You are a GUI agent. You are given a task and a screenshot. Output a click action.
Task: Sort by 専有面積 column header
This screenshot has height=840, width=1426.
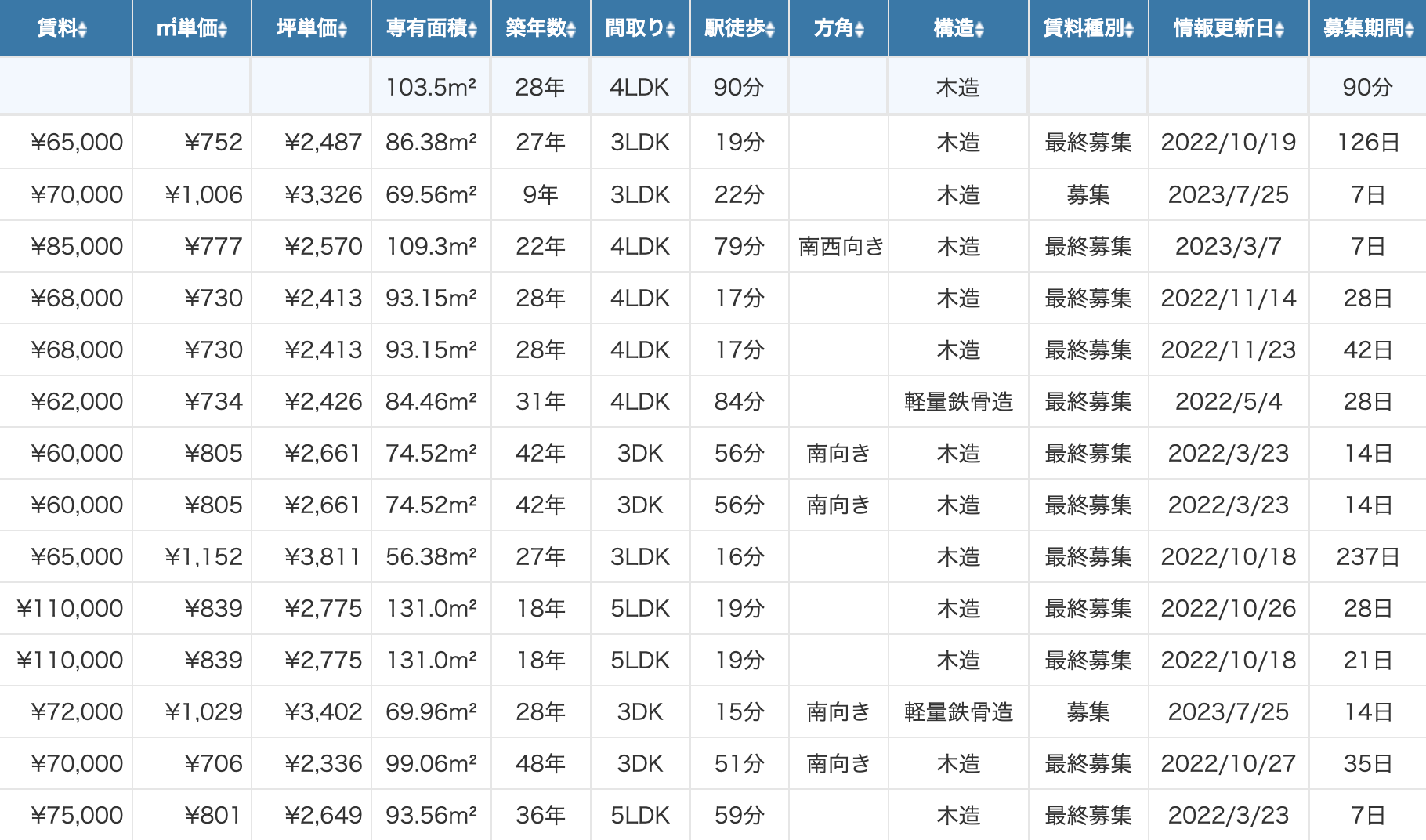pos(431,28)
